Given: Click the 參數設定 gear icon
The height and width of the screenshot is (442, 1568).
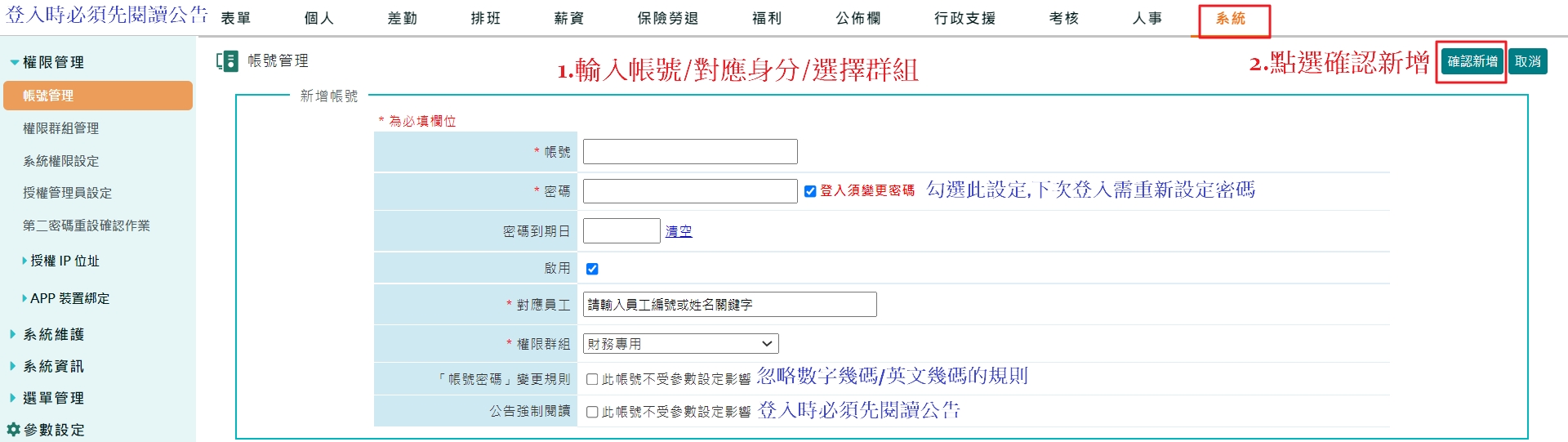Looking at the screenshot, I should point(13,429).
